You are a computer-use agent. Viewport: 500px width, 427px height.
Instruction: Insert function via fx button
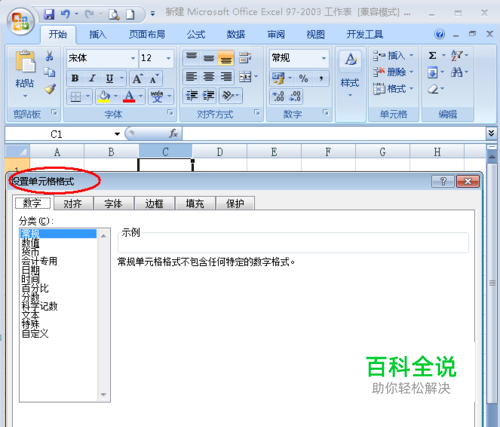point(173,134)
